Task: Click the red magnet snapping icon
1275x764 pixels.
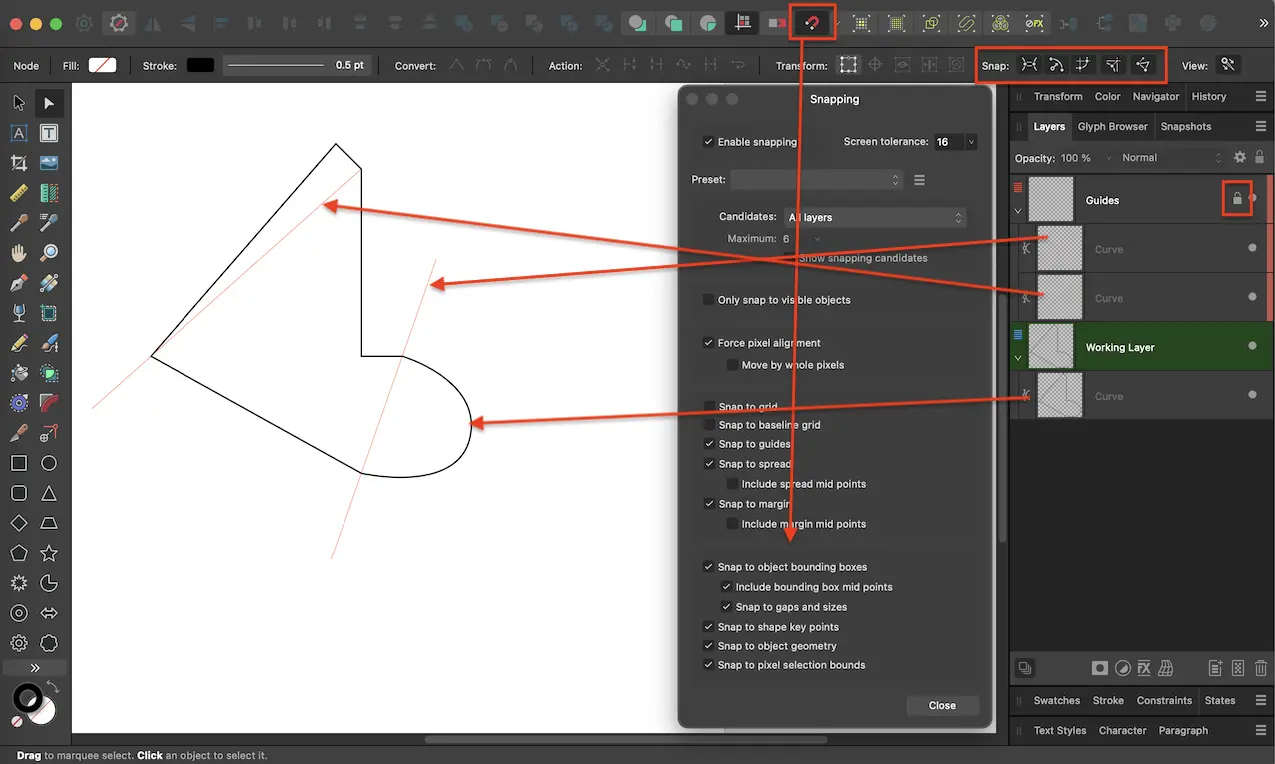Action: point(812,23)
